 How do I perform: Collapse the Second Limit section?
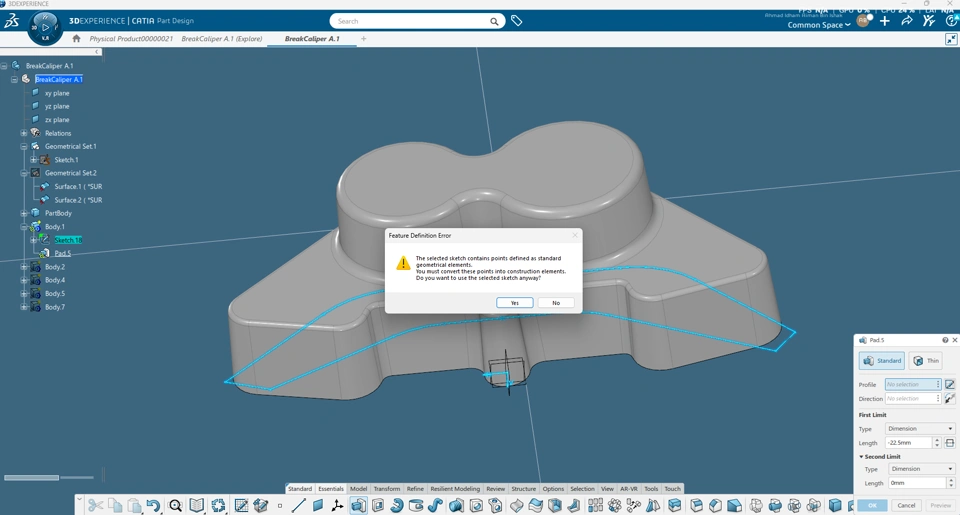(x=861, y=457)
